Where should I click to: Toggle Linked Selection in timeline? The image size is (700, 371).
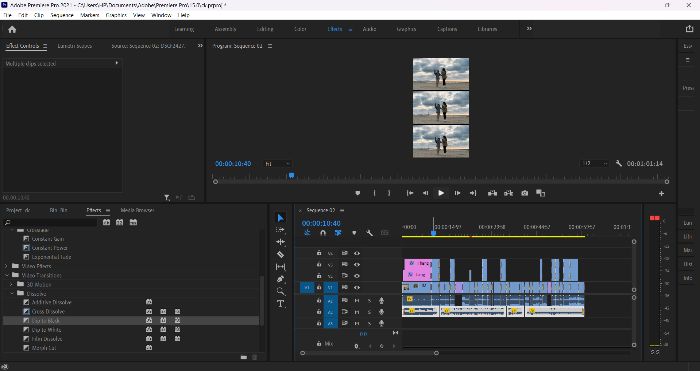(x=338, y=233)
